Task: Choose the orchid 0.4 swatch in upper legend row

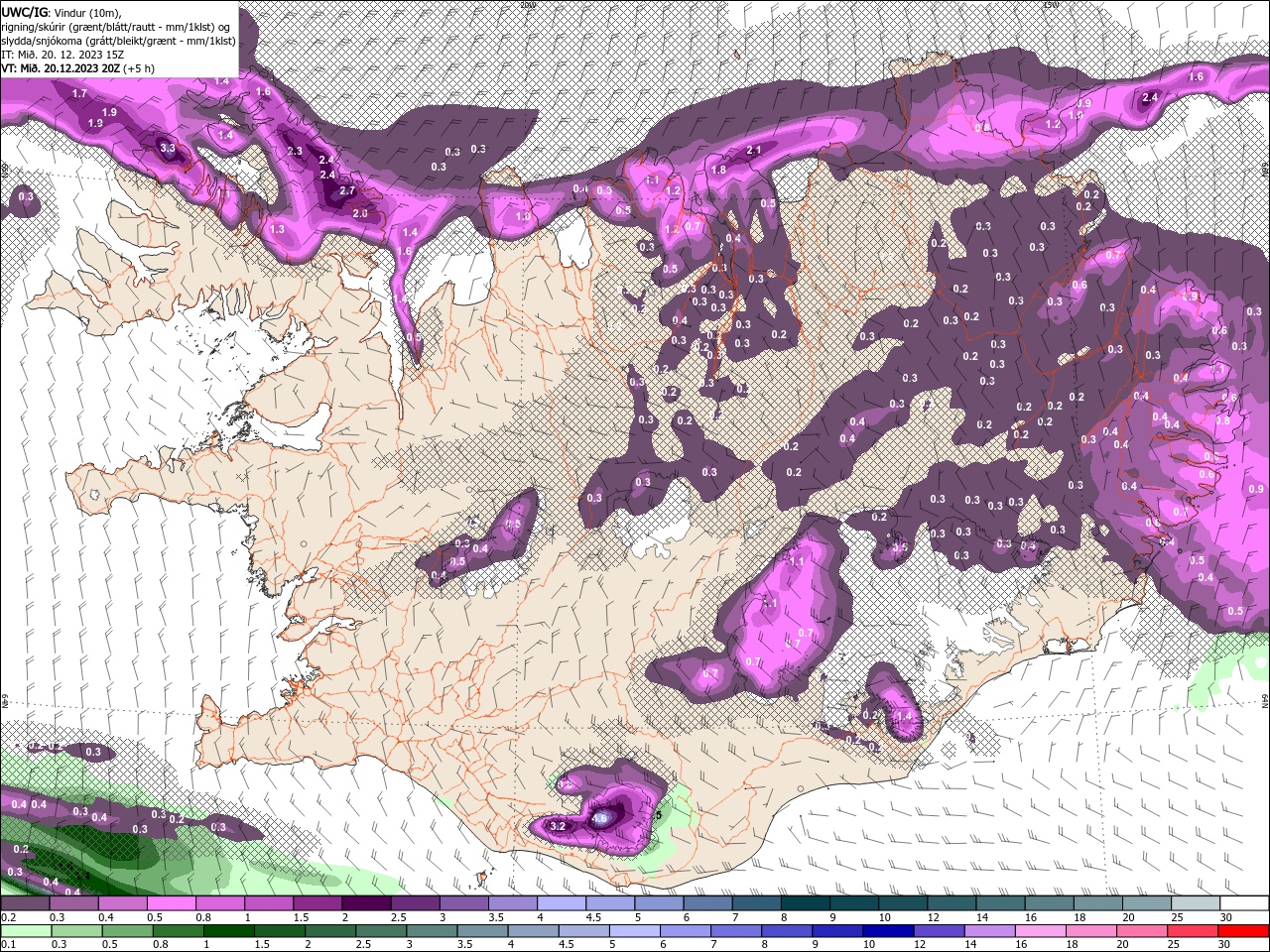Action: (x=123, y=903)
